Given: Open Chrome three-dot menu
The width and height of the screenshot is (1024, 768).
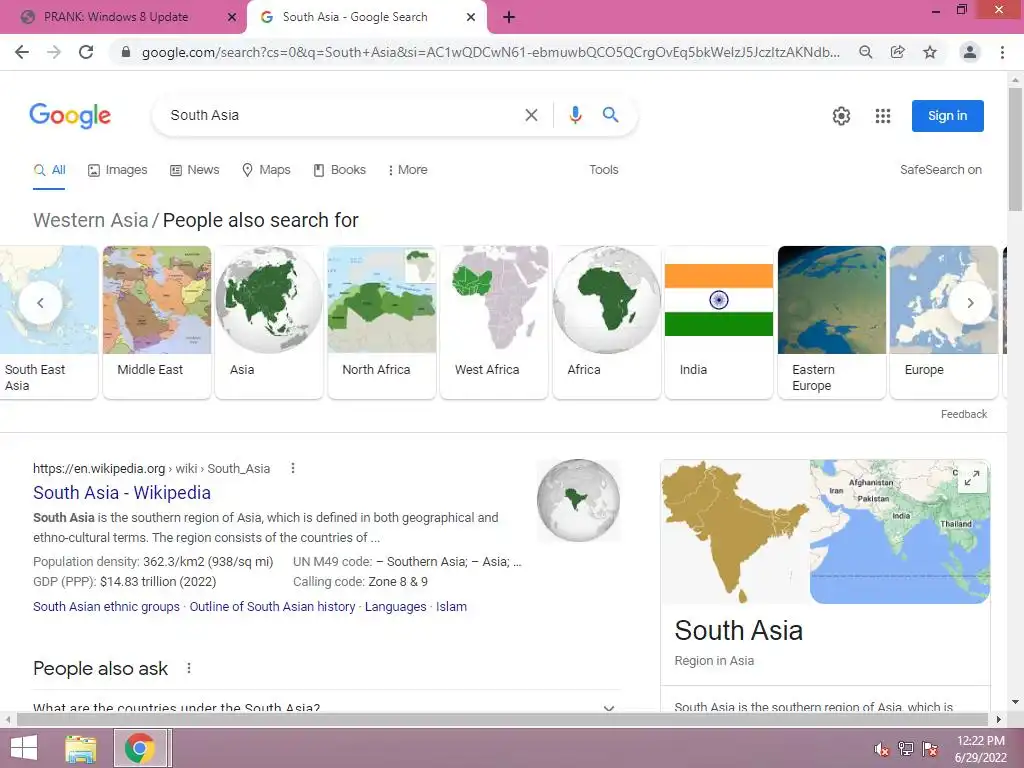Looking at the screenshot, I should click(x=1002, y=52).
